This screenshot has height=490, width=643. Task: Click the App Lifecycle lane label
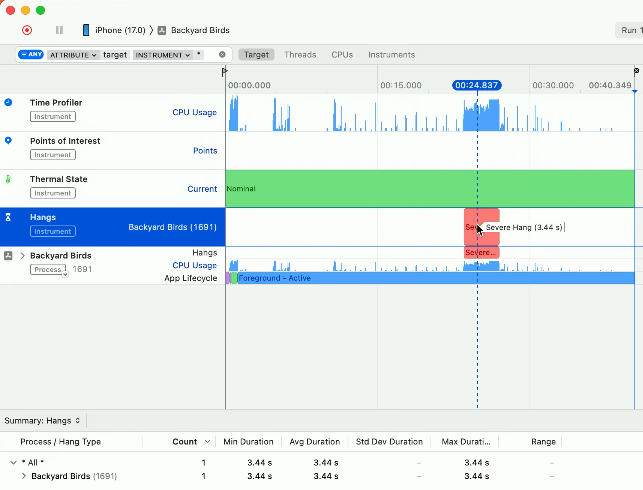(191, 278)
